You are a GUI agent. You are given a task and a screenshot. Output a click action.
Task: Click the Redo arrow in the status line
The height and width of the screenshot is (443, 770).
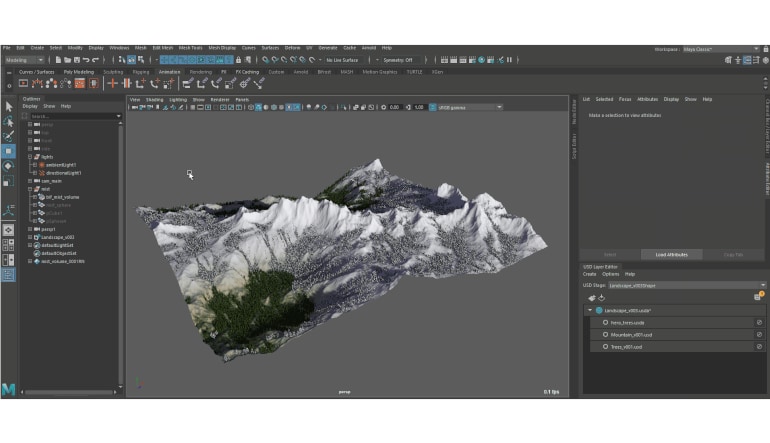click(96, 60)
